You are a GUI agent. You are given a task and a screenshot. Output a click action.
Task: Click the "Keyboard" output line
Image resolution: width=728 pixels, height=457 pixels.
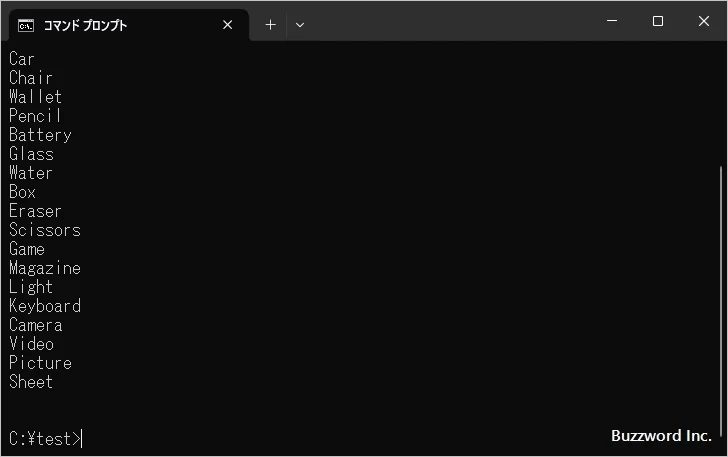click(45, 306)
